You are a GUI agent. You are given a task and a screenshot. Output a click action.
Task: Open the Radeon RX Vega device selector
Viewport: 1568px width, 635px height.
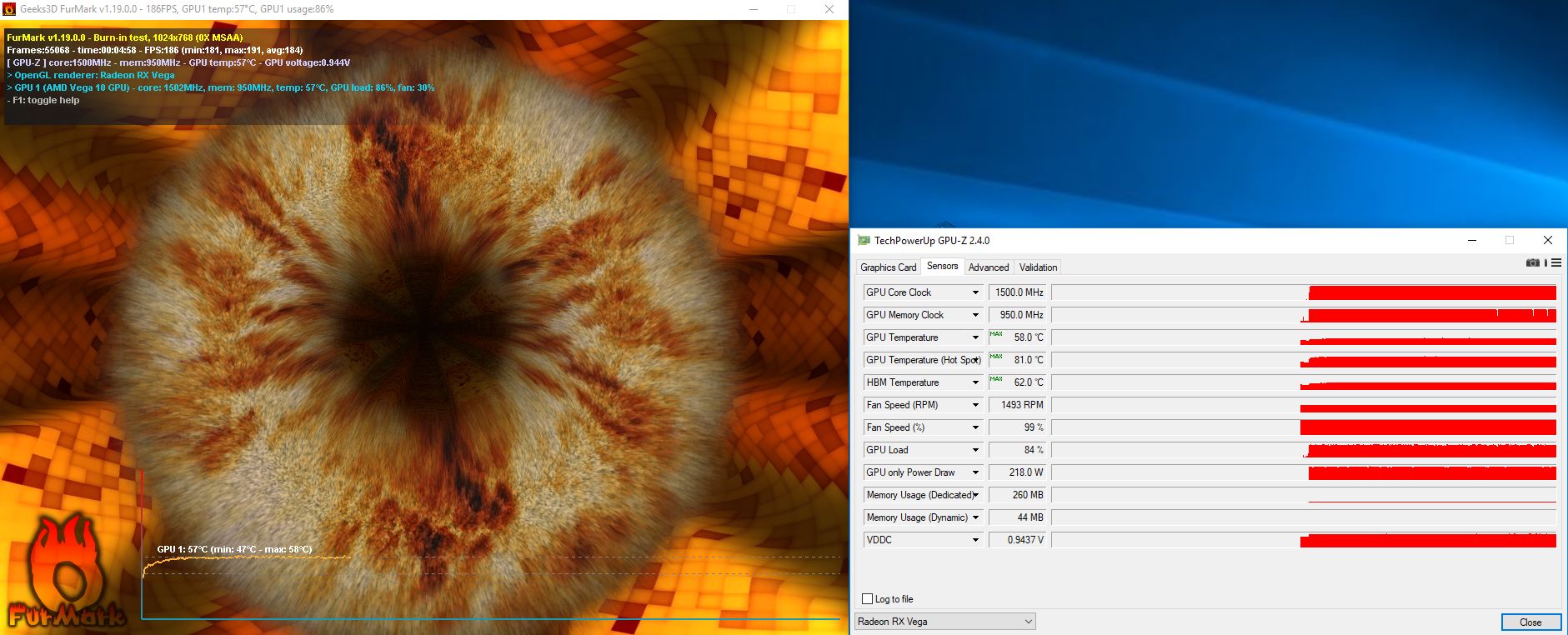click(x=945, y=622)
